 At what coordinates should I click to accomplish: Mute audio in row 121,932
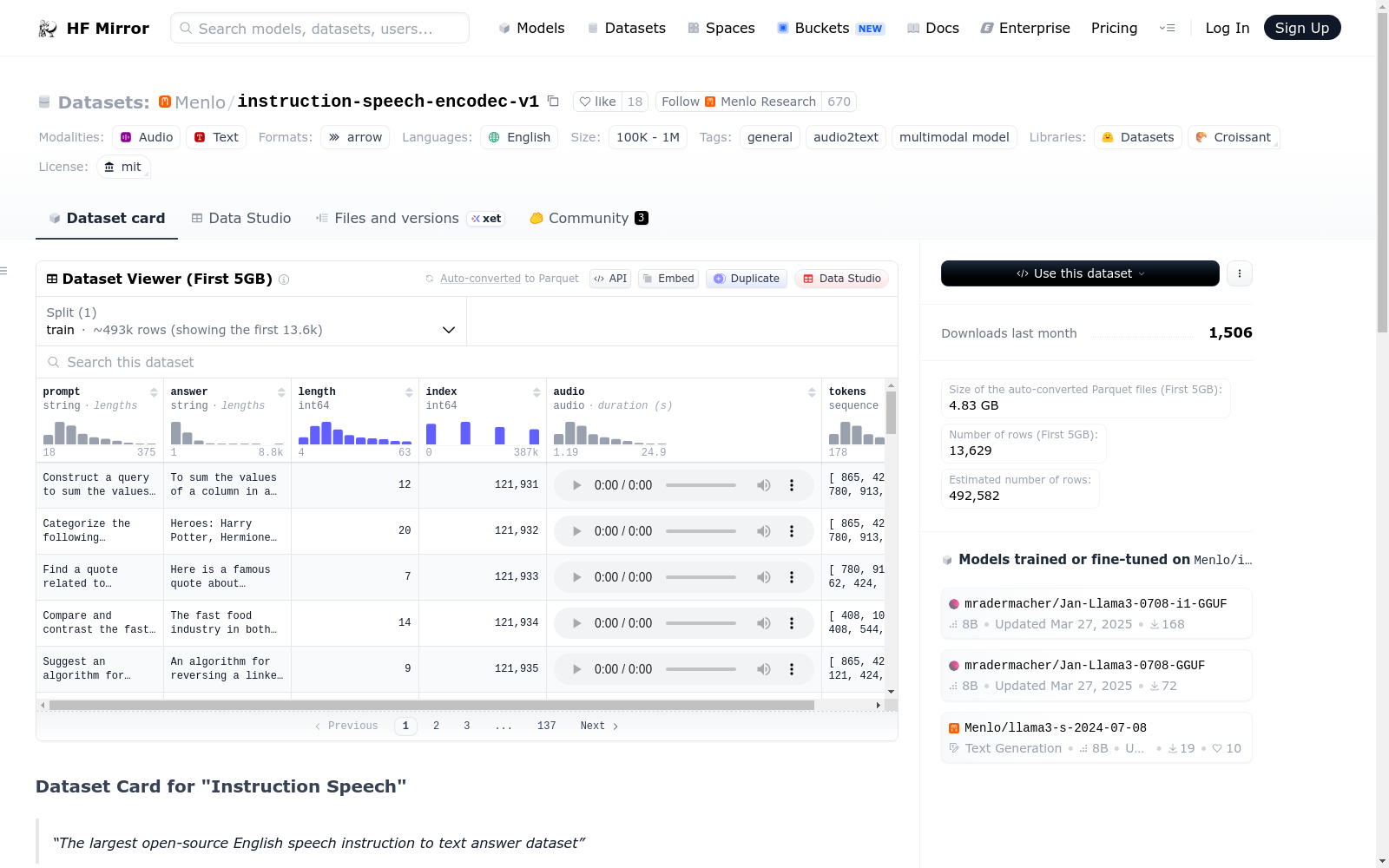[x=764, y=531]
